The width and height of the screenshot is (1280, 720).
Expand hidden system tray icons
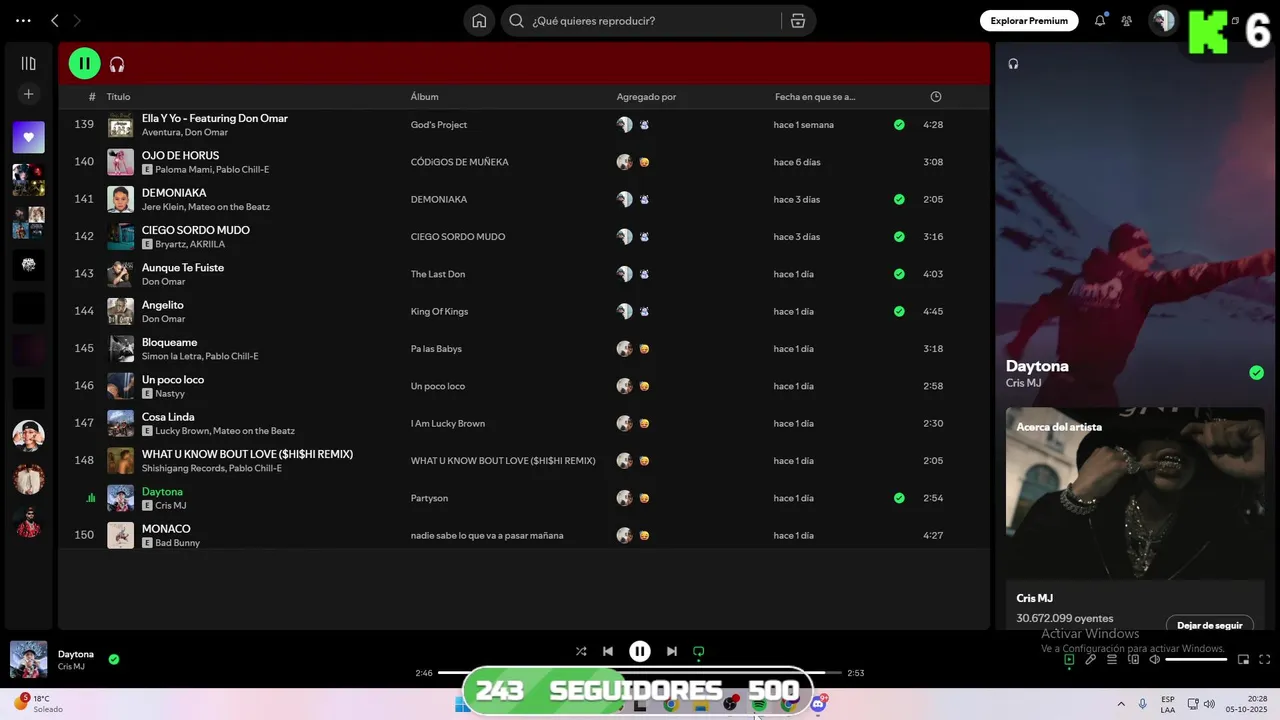click(1121, 704)
